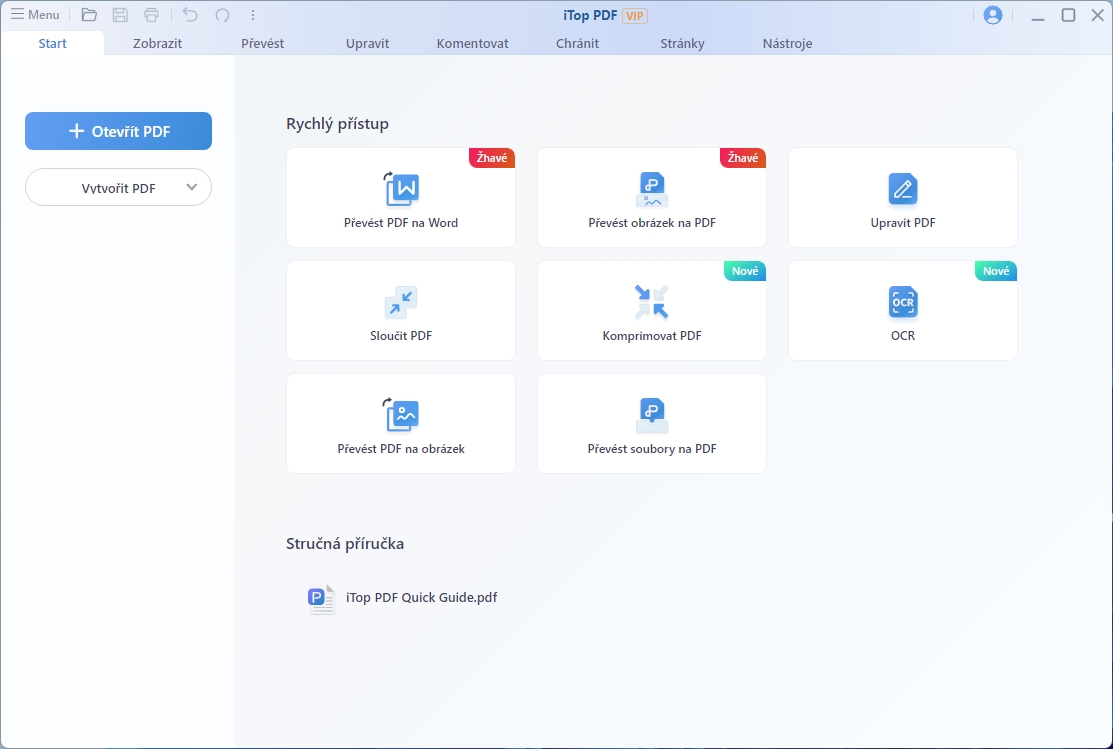This screenshot has width=1113, height=749.
Task: Click the Převést PDF na Word icon
Action: pos(401,189)
